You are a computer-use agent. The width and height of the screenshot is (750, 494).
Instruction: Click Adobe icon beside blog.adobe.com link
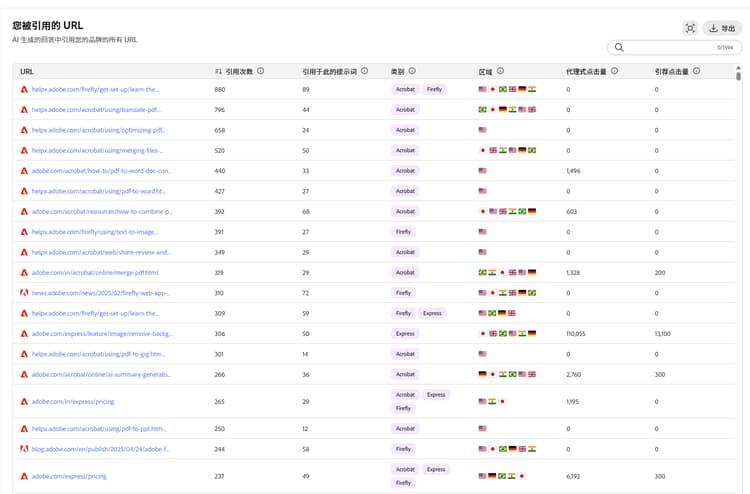pos(24,449)
